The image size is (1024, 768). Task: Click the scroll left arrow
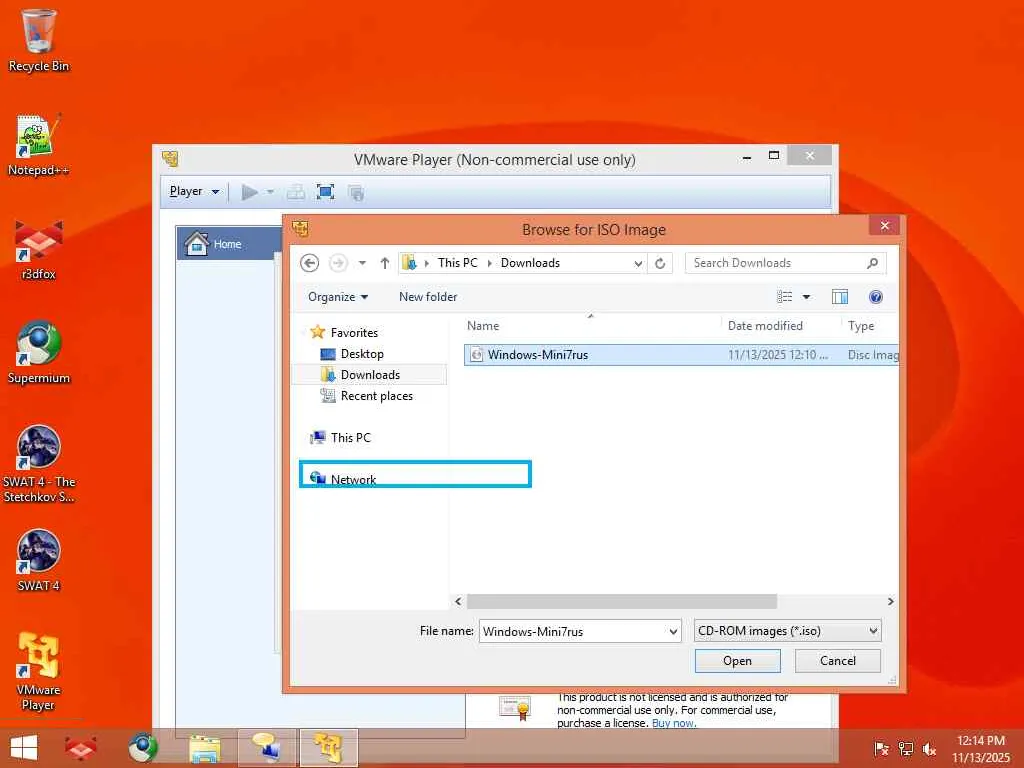click(x=458, y=601)
